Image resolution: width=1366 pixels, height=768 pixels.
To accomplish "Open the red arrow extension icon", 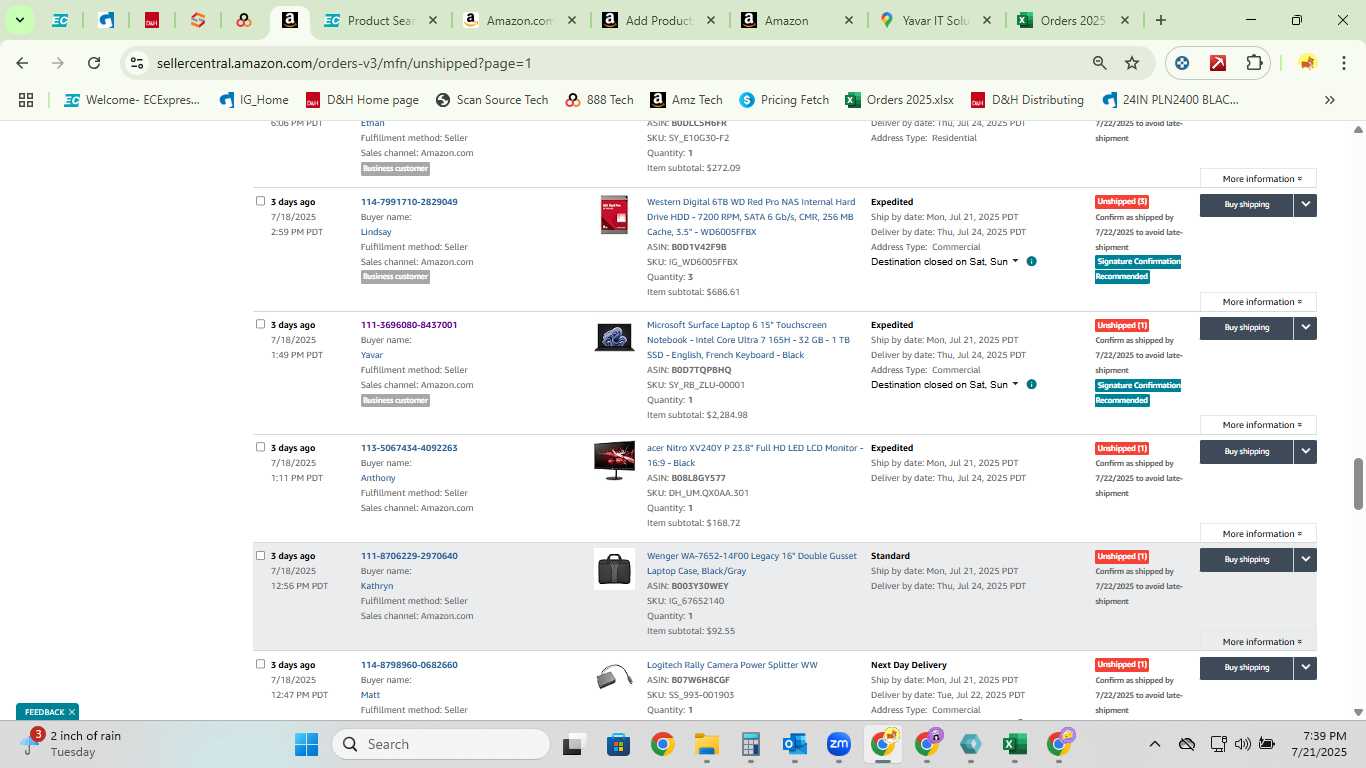I will click(1218, 63).
